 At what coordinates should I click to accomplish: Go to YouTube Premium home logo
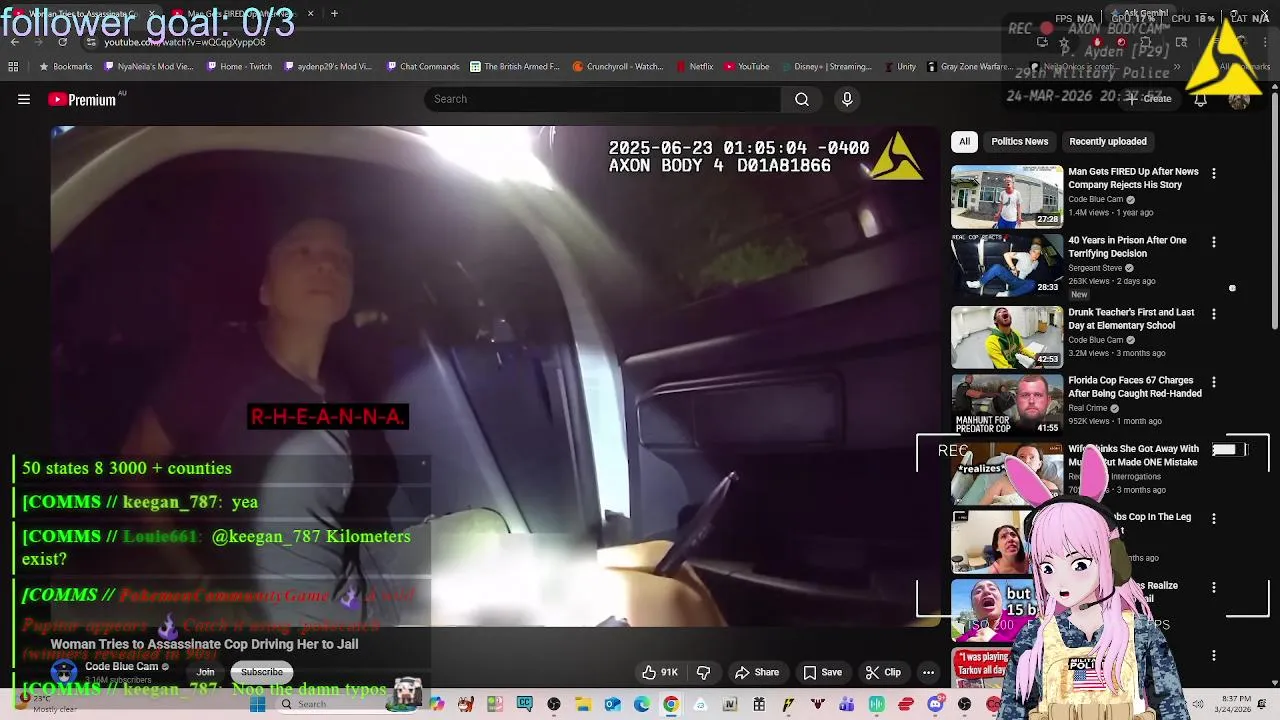coord(82,99)
